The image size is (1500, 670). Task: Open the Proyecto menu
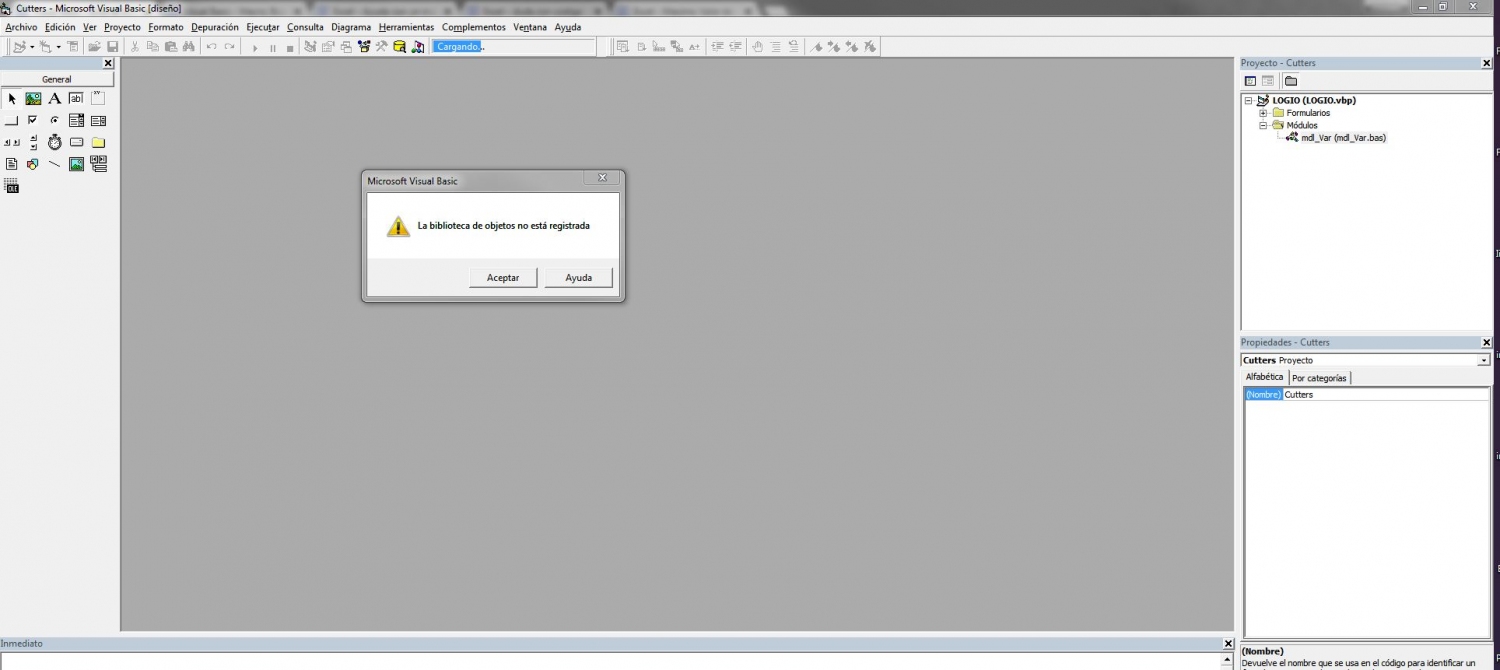coord(122,27)
